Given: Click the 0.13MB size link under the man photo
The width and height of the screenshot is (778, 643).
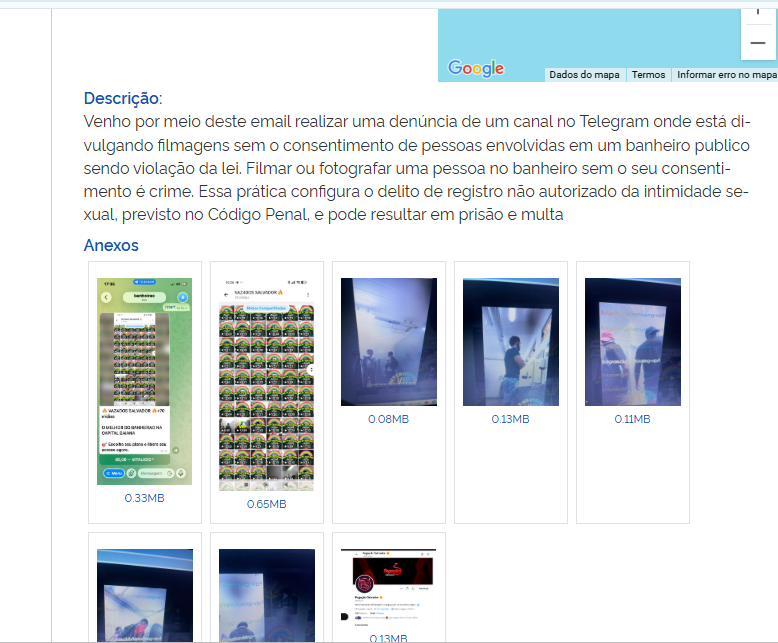Looking at the screenshot, I should pos(511,419).
